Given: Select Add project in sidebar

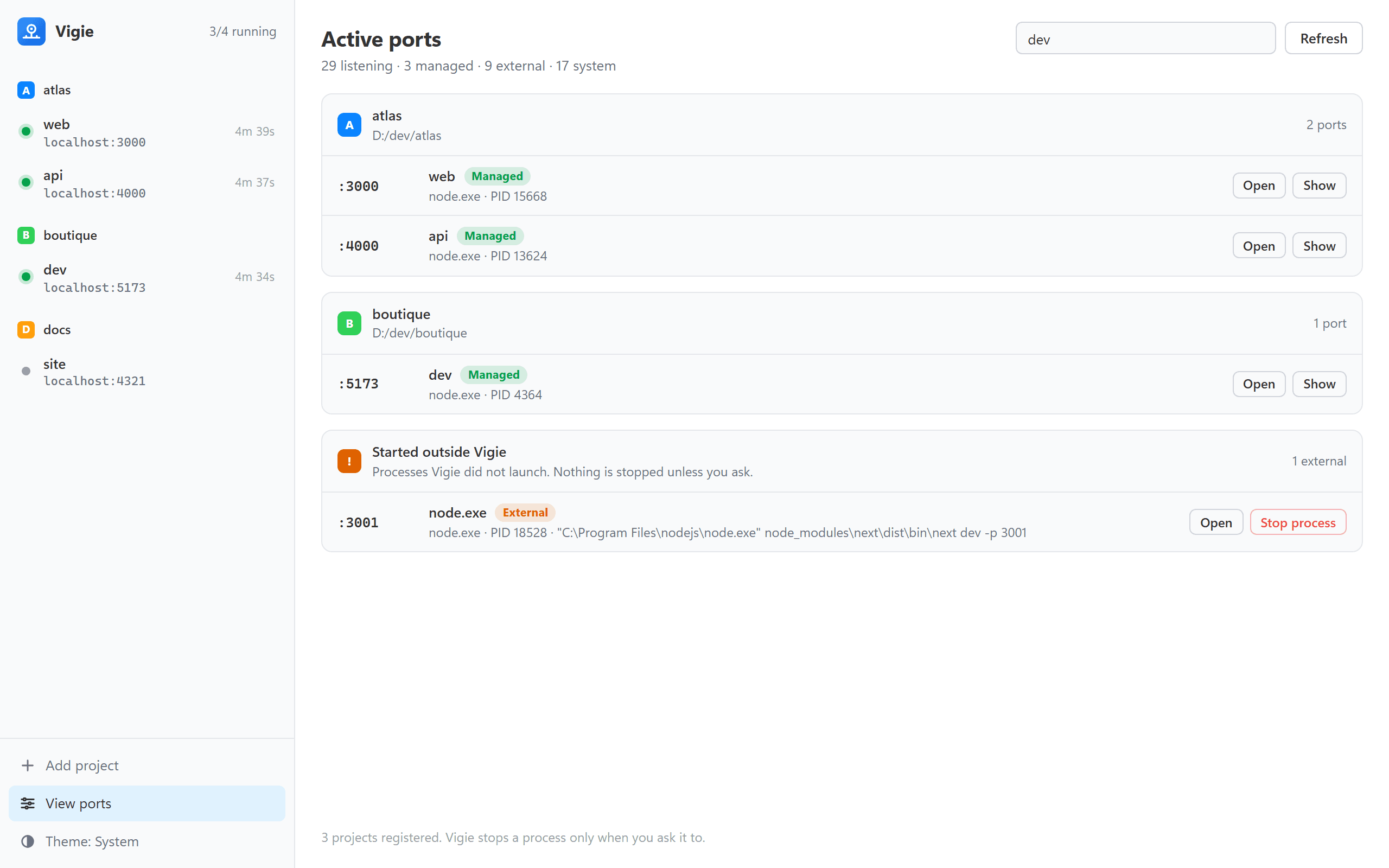Looking at the screenshot, I should pos(147,765).
